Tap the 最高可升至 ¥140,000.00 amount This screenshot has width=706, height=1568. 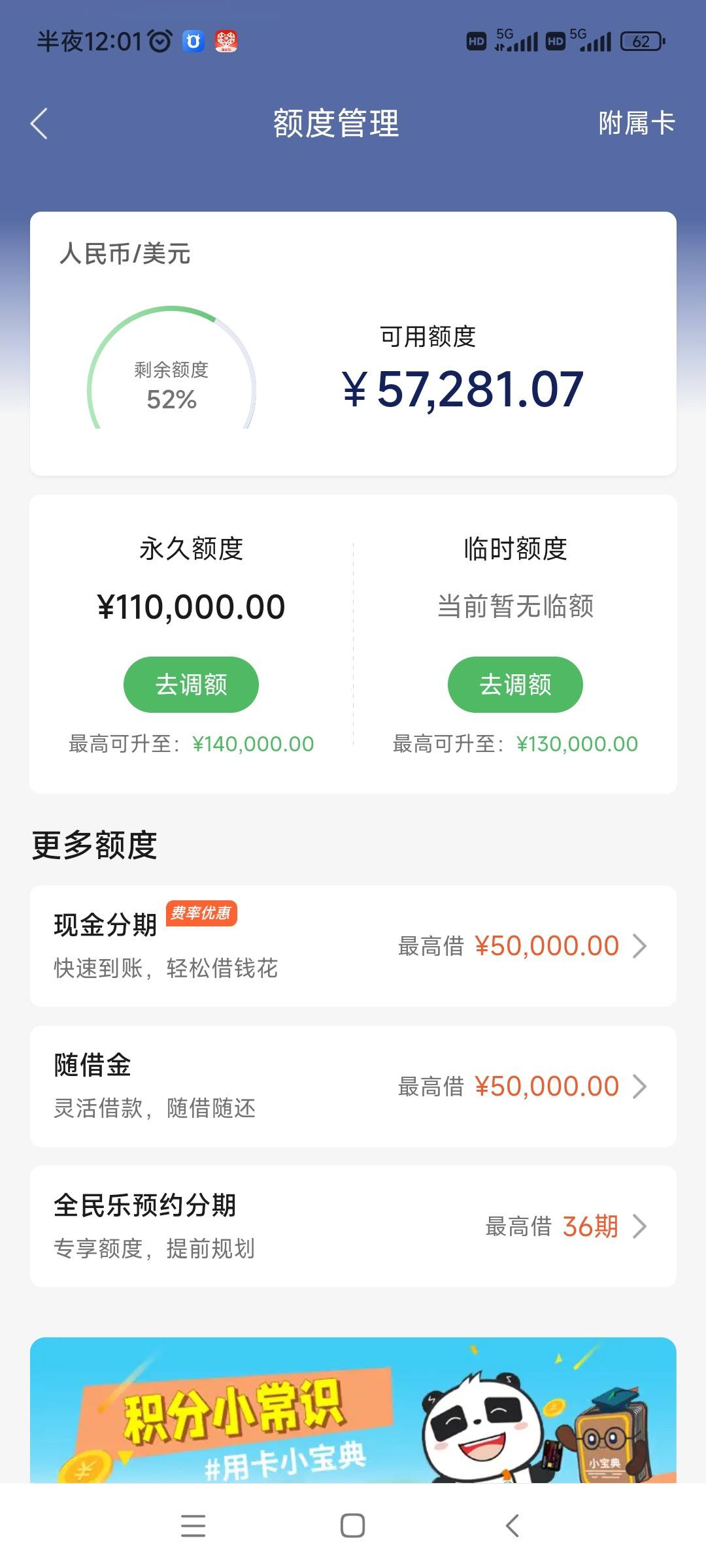tap(253, 743)
